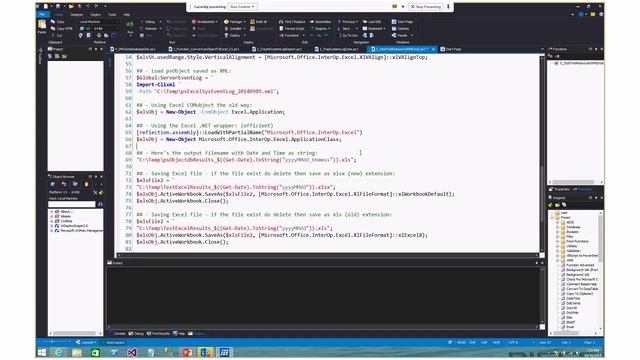
Task: Click the Save icon in quick access toolbar
Action: pos(58,6)
